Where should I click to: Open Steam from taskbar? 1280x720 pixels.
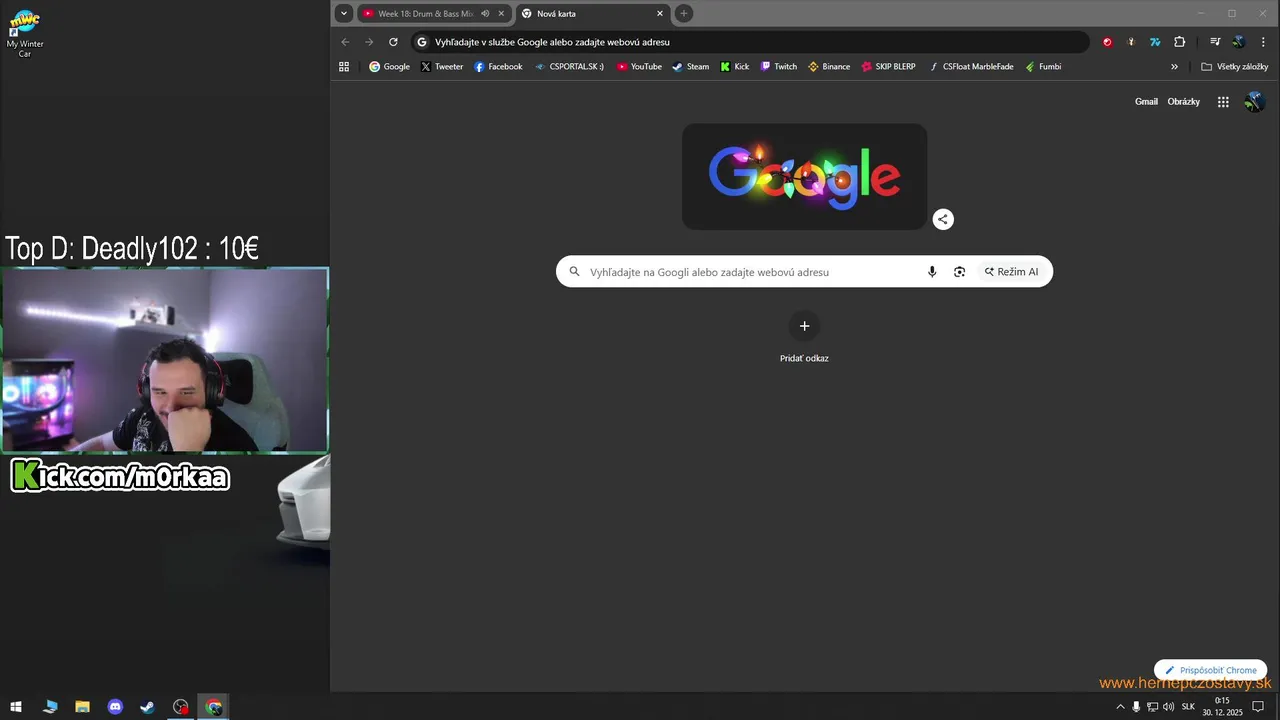(147, 707)
